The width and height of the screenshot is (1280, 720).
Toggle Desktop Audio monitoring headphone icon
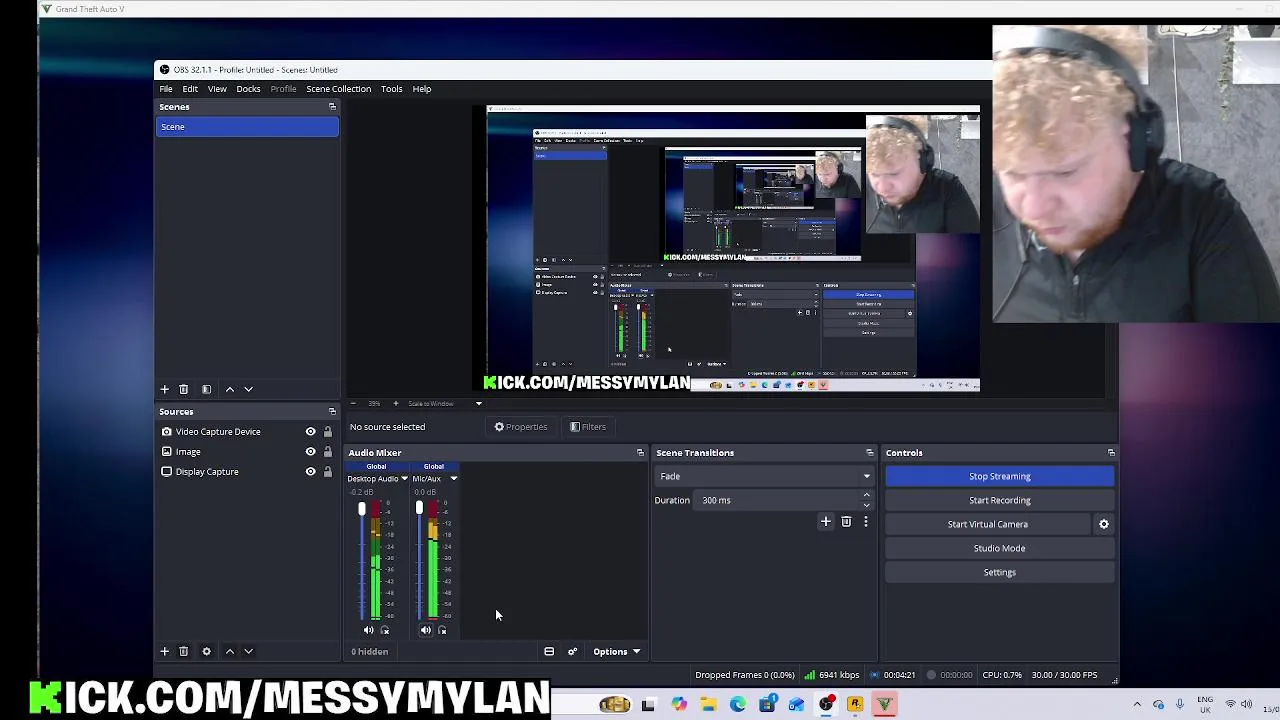click(385, 630)
